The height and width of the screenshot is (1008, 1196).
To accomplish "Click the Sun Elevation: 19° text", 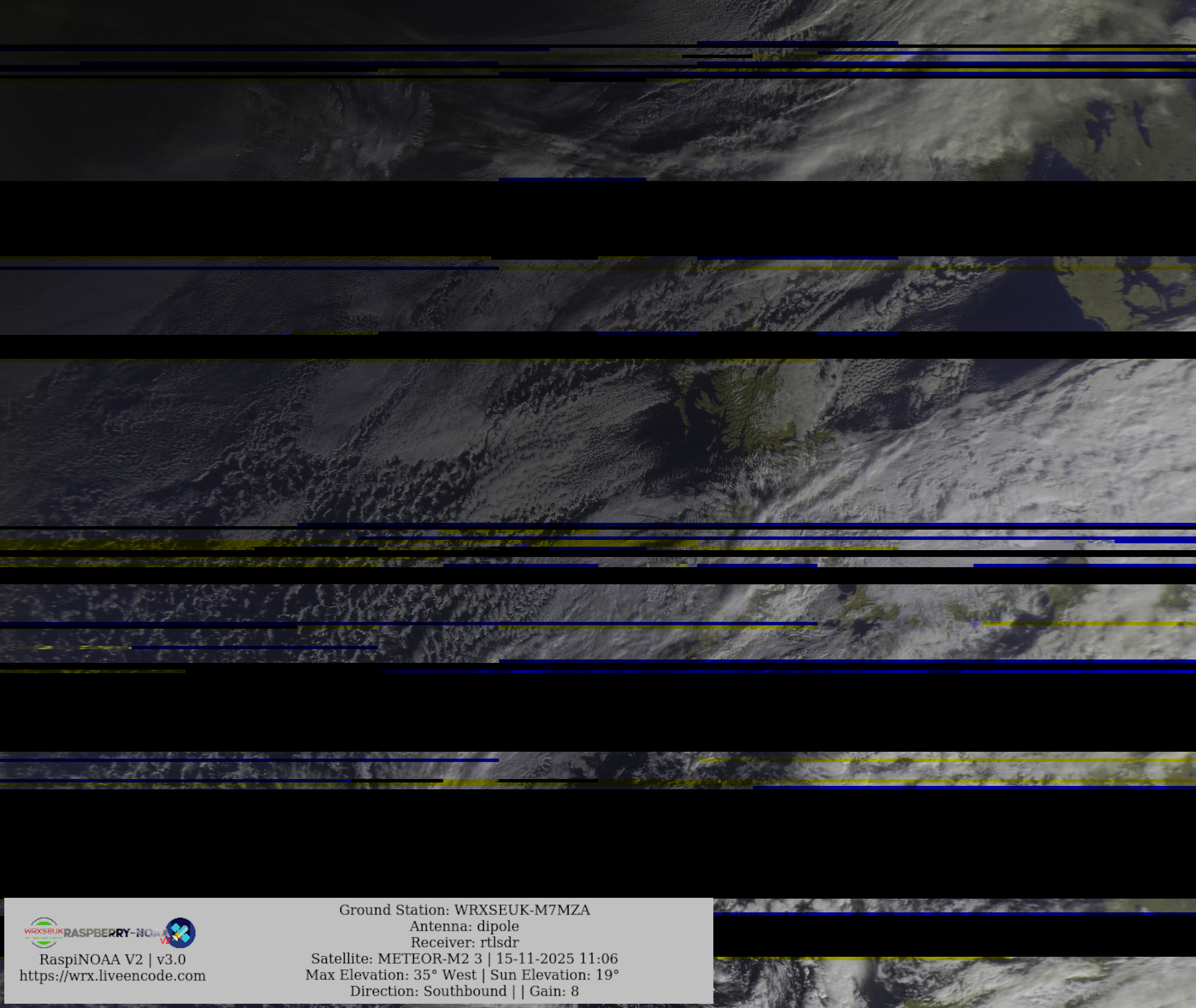I will [x=554, y=974].
